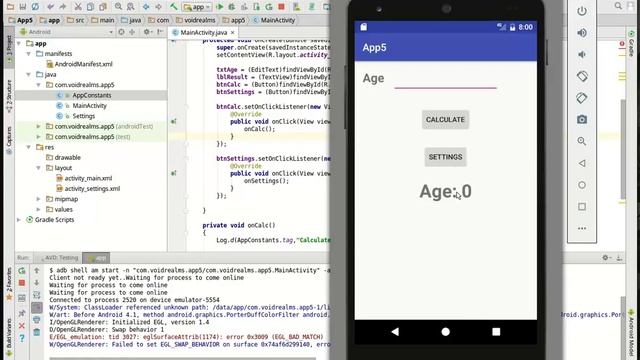Click the emulator Power button icon
Image resolution: width=640 pixels, height=360 pixels.
point(582,11)
